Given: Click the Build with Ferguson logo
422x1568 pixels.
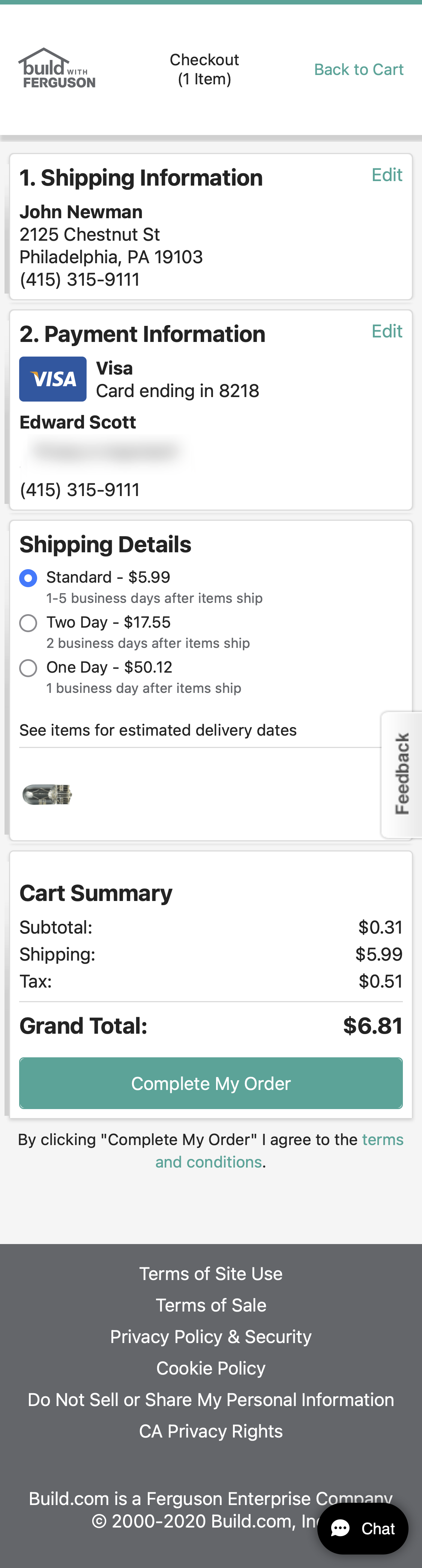Looking at the screenshot, I should (57, 69).
